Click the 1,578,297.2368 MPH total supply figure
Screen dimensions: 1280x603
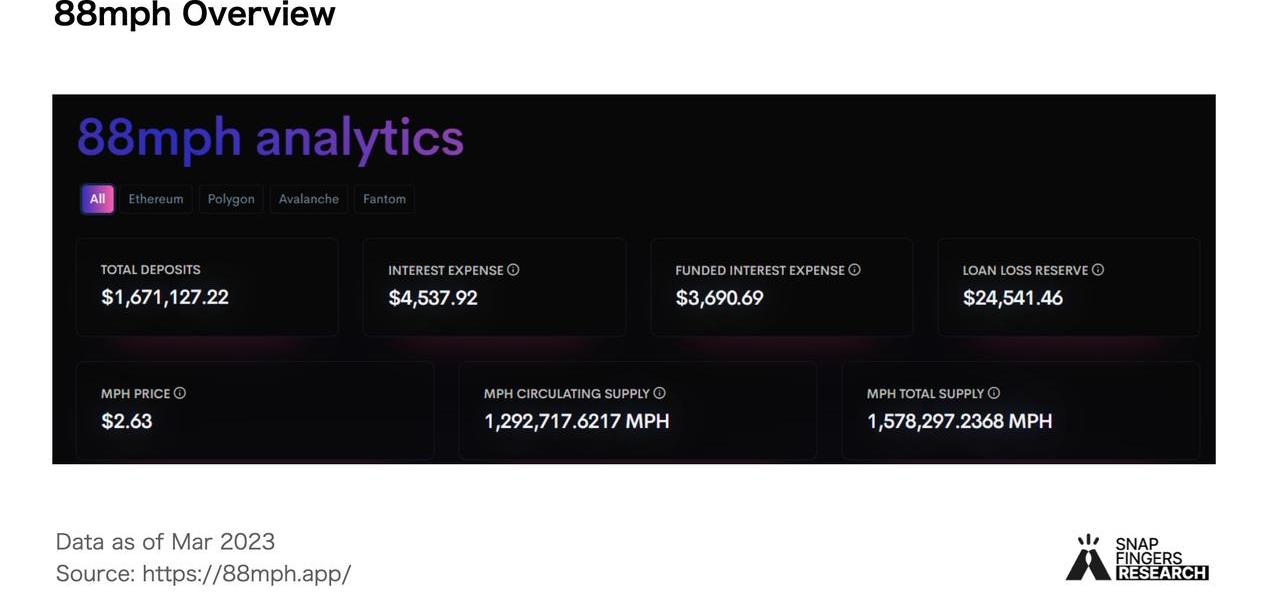point(960,421)
